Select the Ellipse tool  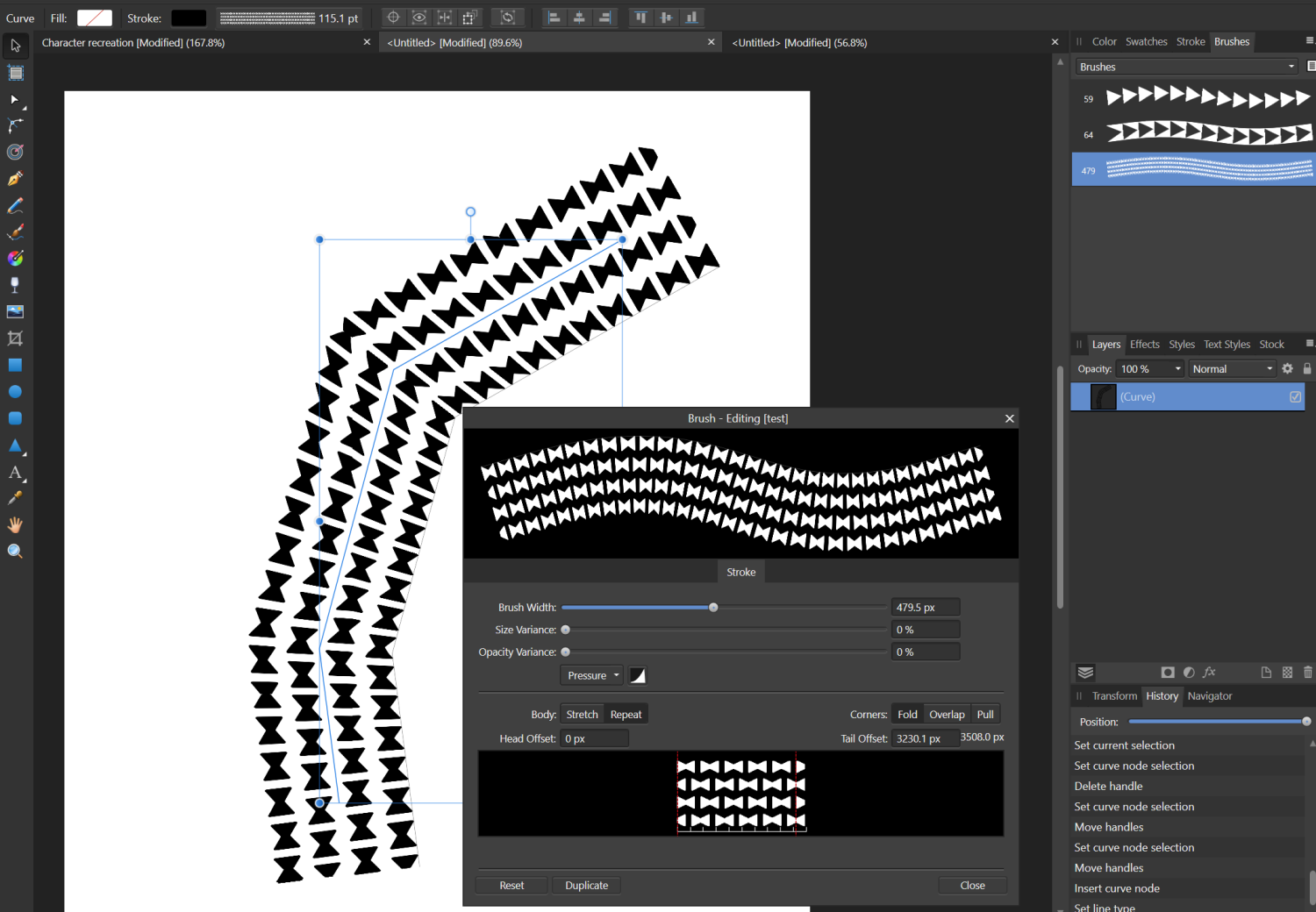pos(15,391)
